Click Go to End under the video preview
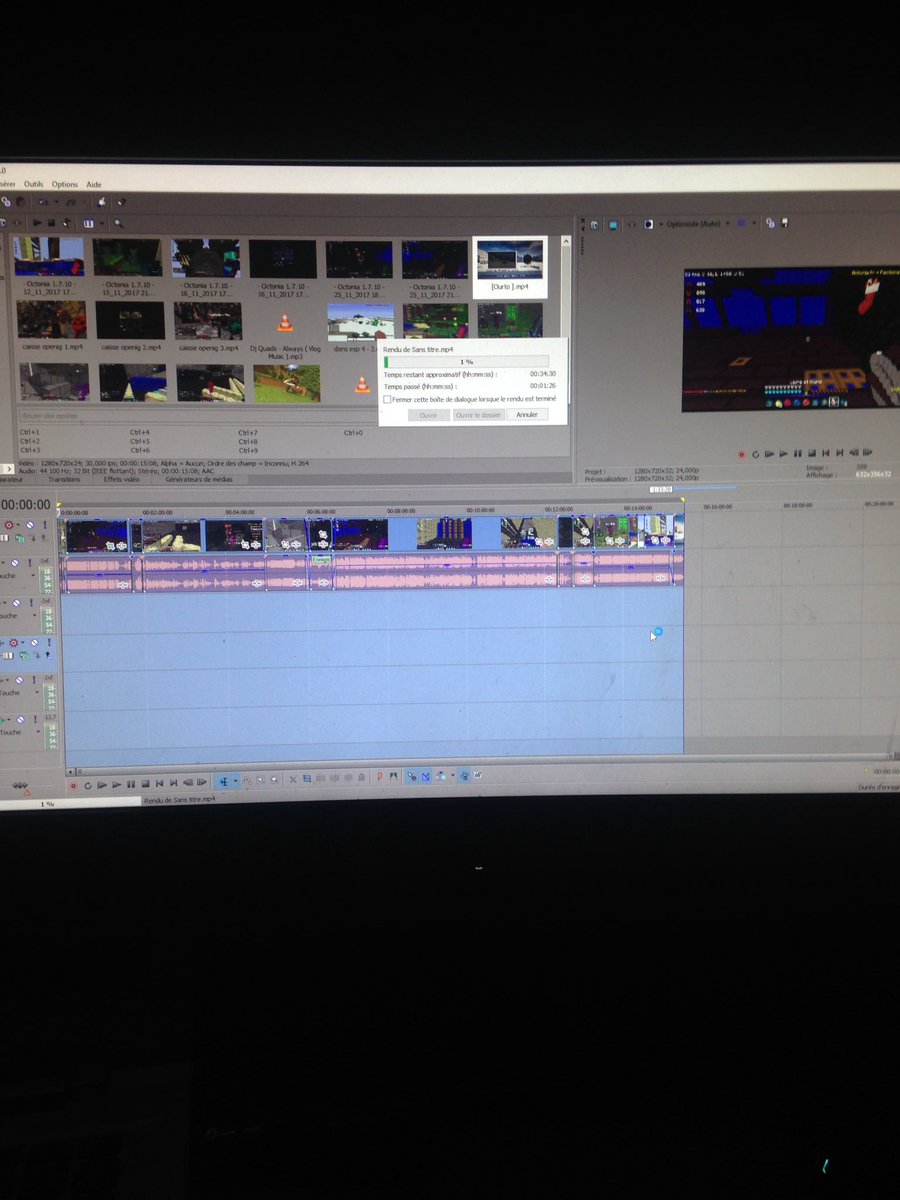Screen dimensions: 900x1200 tap(840, 454)
